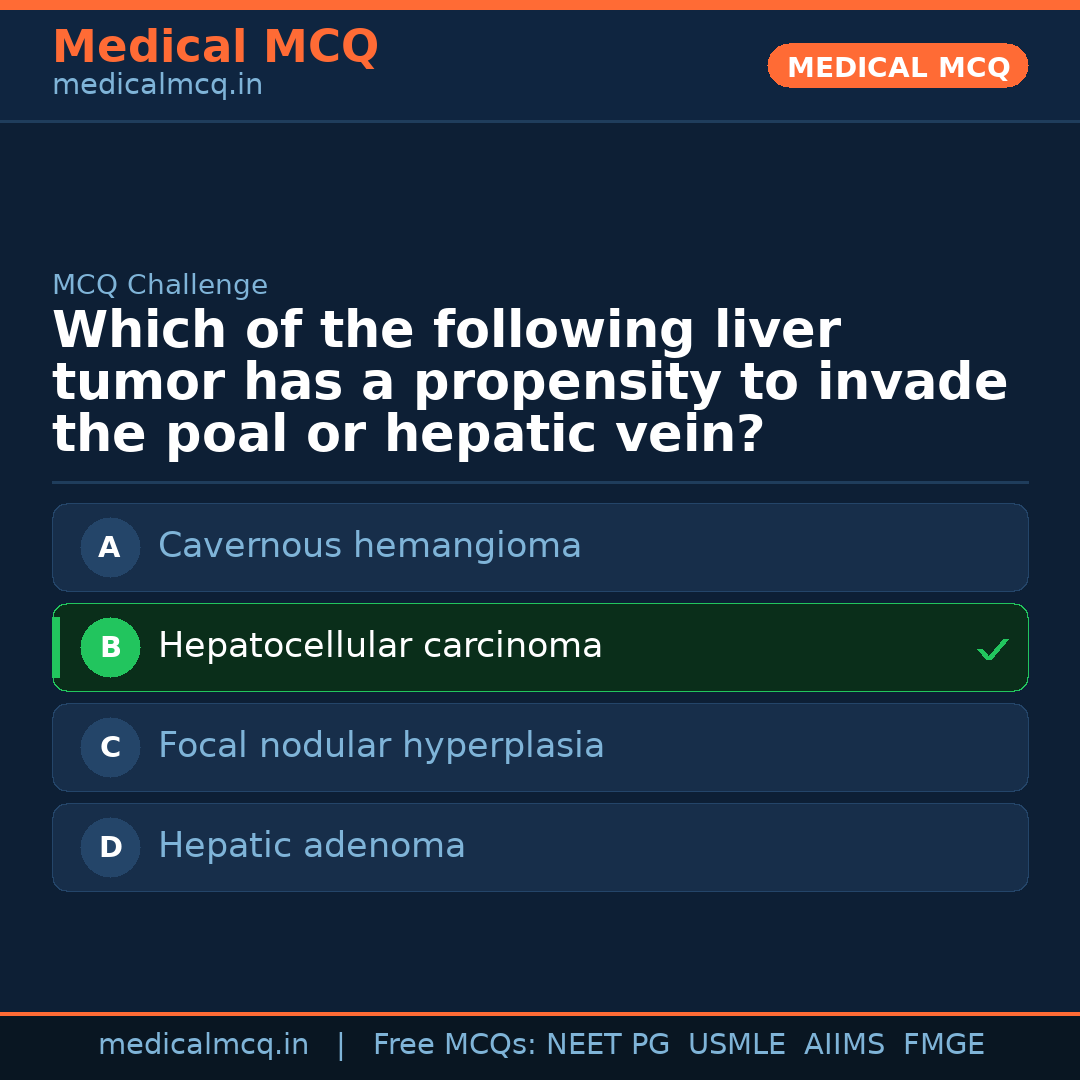
Task: Pick the Focal nodular hyperplasia answer
Action: pyautogui.click(x=381, y=746)
